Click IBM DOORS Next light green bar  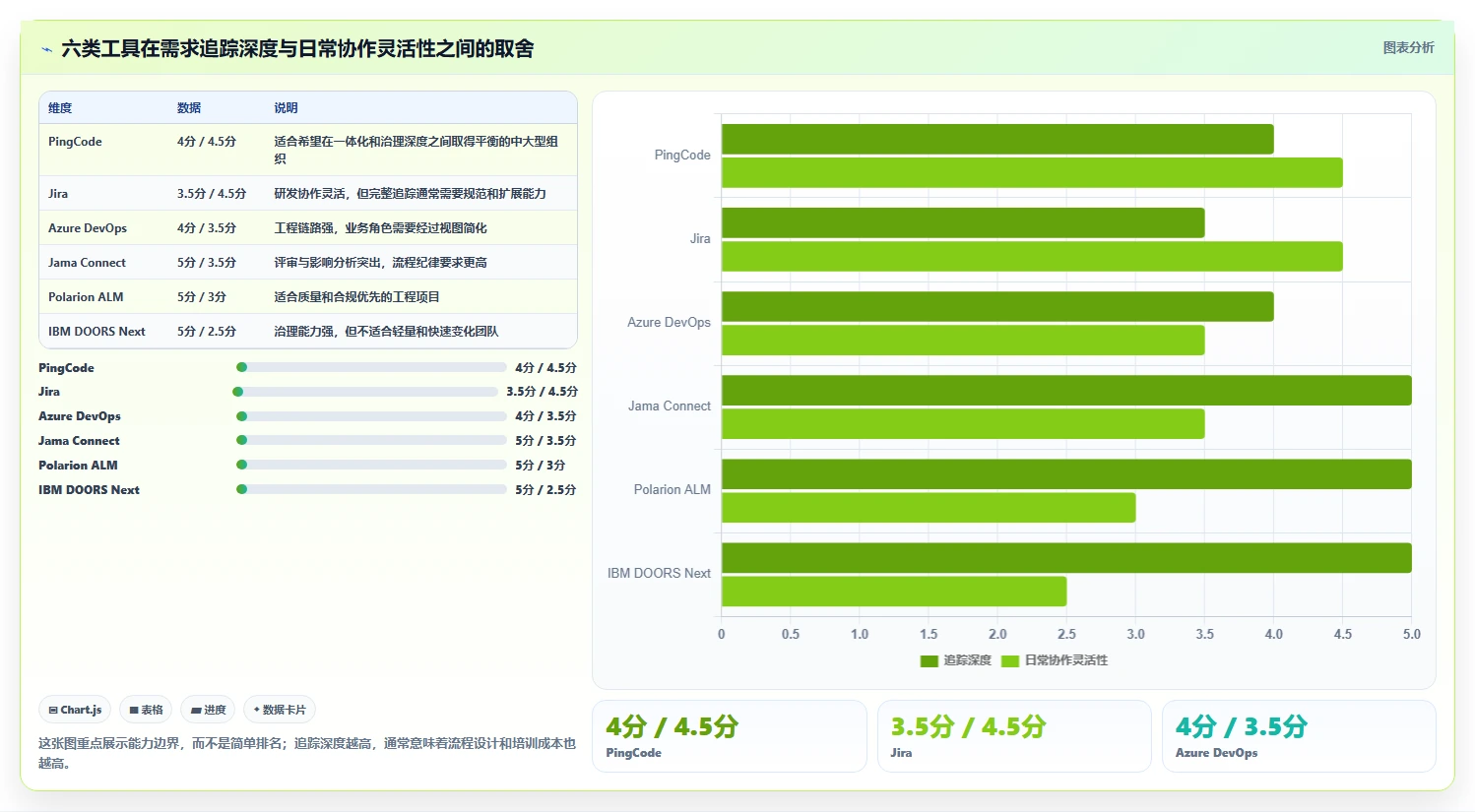click(894, 591)
